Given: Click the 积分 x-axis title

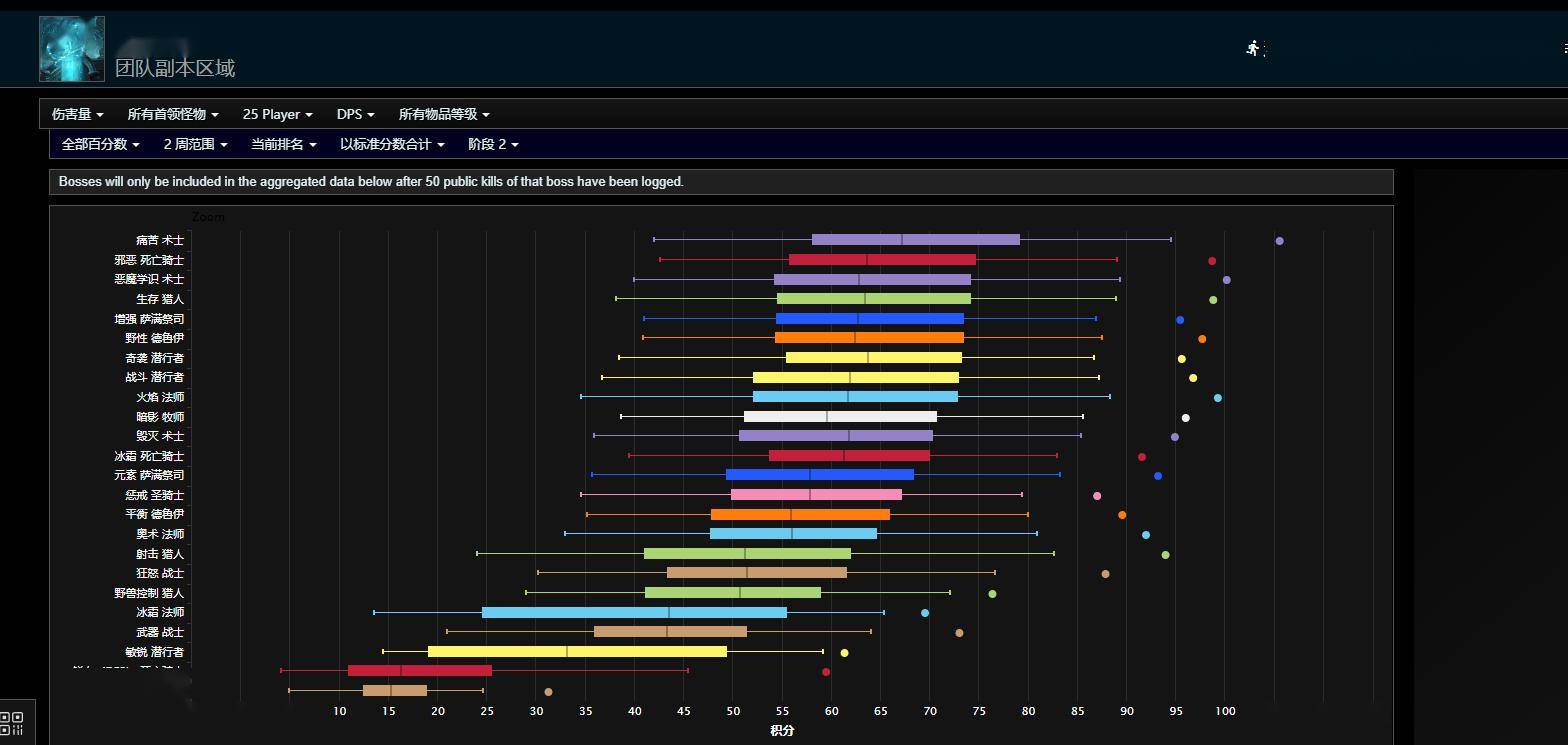Looking at the screenshot, I should 782,731.
